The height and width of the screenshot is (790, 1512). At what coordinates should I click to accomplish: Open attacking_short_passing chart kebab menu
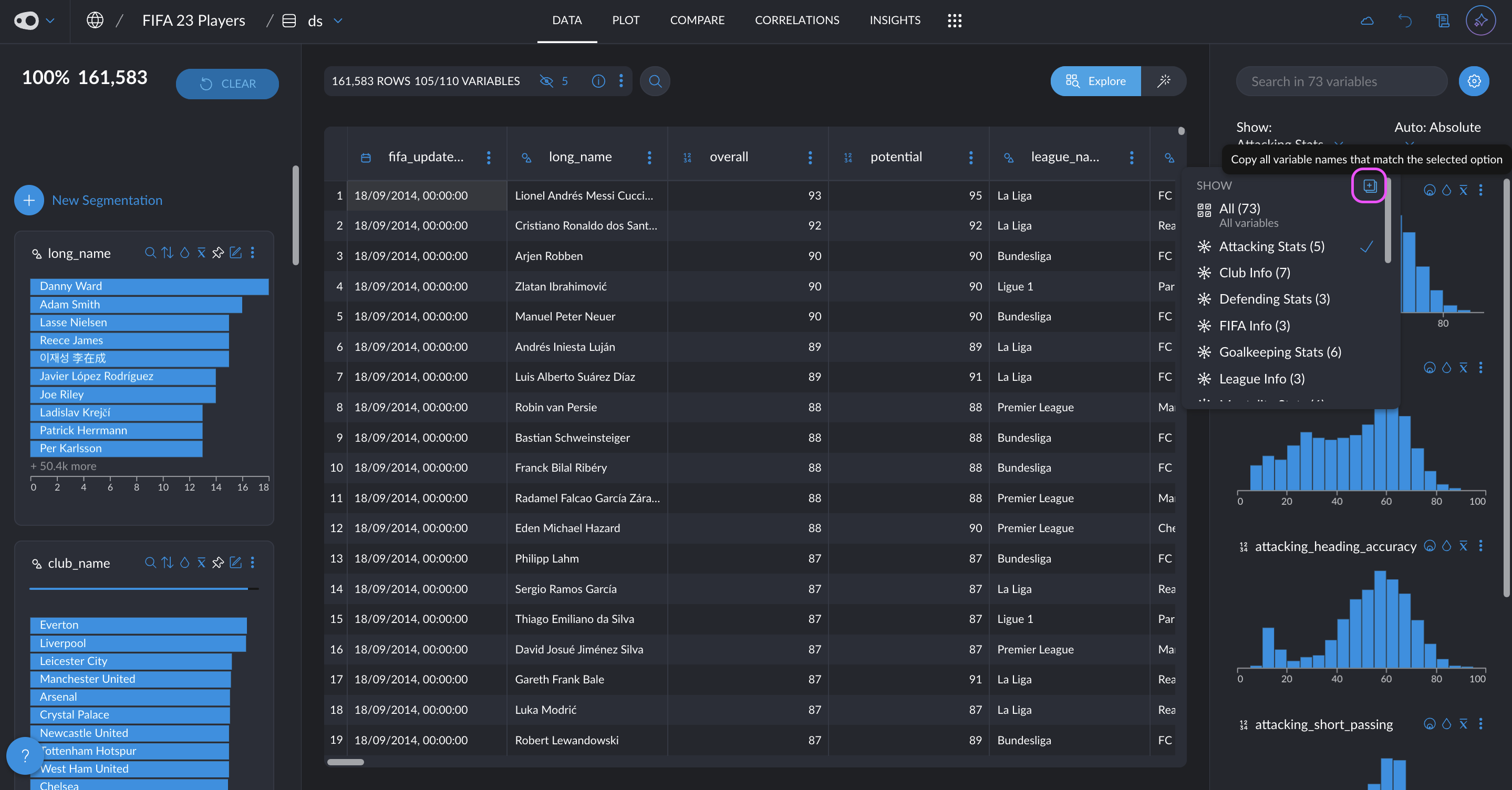[1480, 724]
